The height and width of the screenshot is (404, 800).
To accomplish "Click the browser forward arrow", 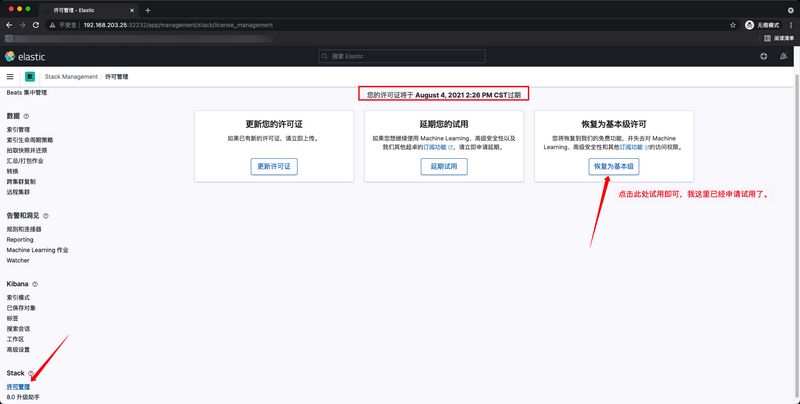I will (22, 25).
